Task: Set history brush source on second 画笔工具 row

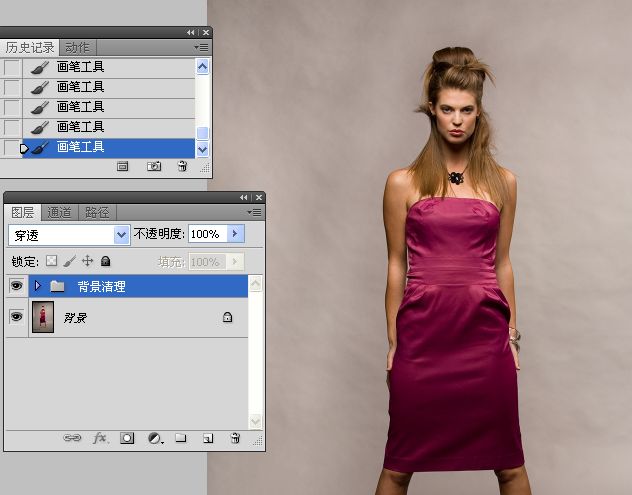Action: coord(11,87)
